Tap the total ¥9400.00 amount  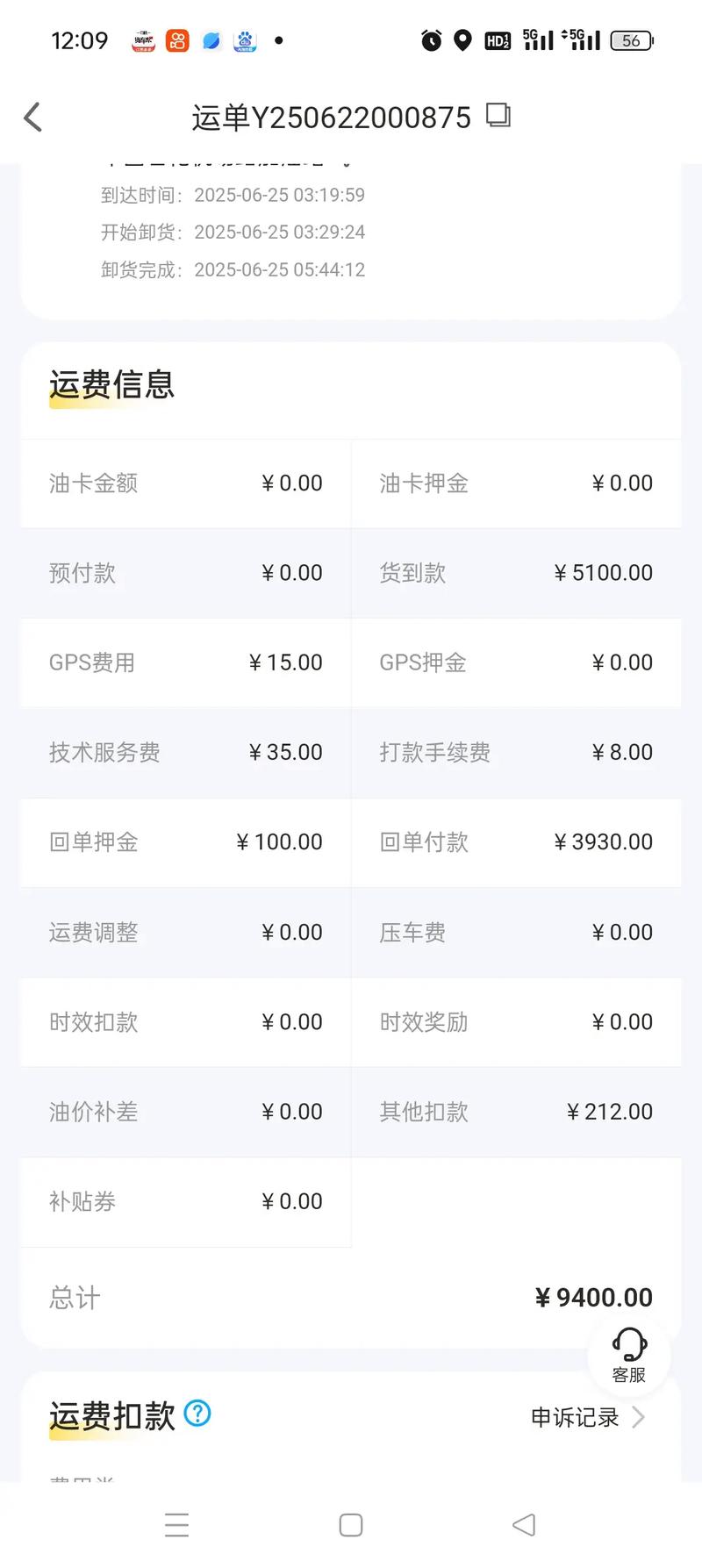[594, 1298]
